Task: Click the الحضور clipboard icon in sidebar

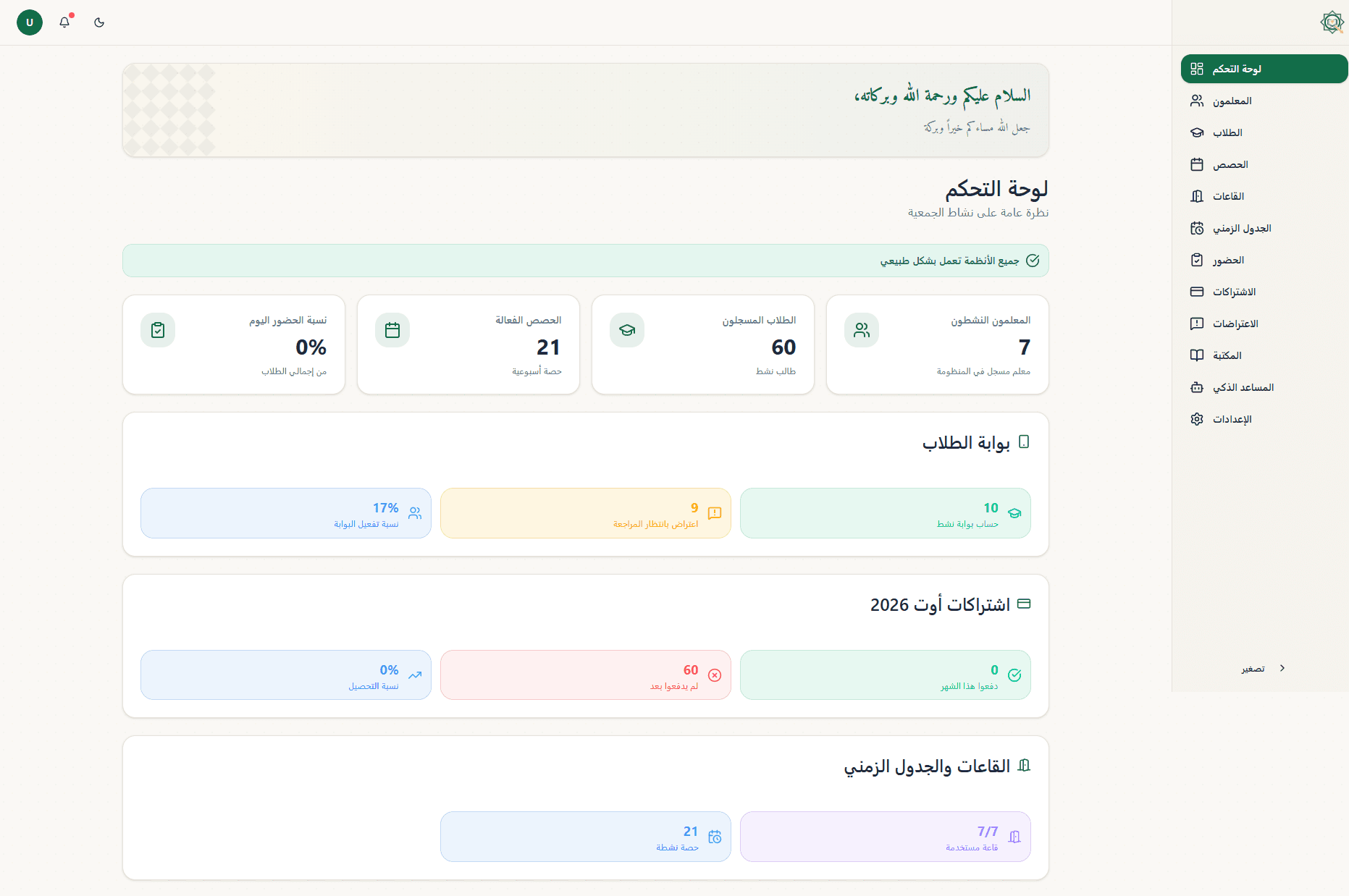Action: [1197, 260]
